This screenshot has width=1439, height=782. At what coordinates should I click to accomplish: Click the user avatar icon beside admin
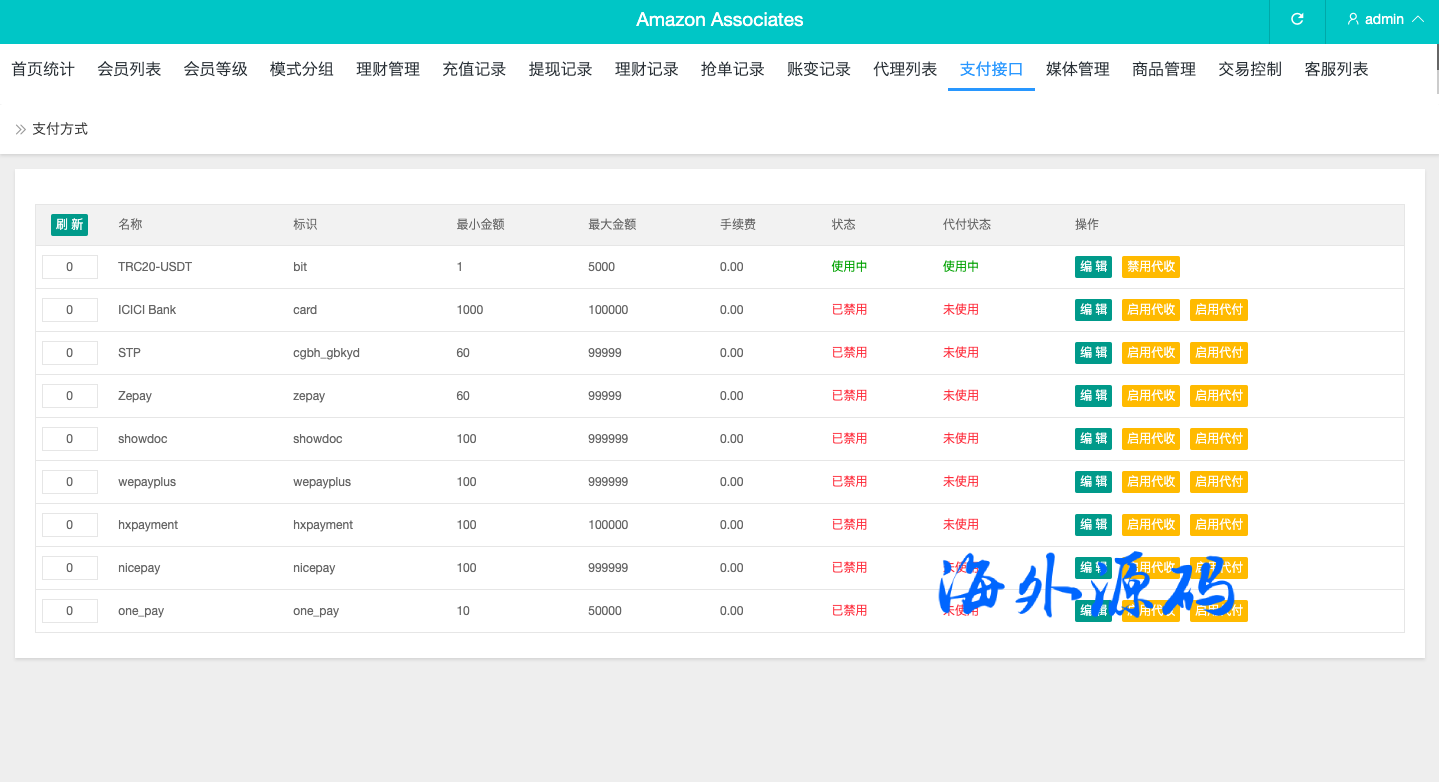pos(1353,19)
